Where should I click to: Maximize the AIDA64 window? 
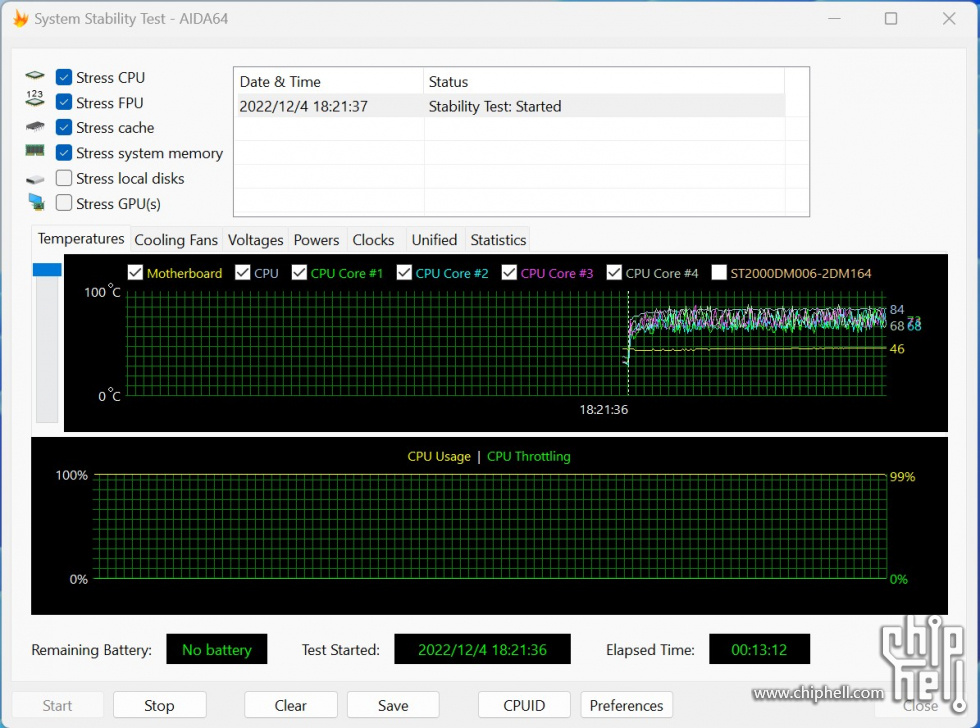pos(891,19)
